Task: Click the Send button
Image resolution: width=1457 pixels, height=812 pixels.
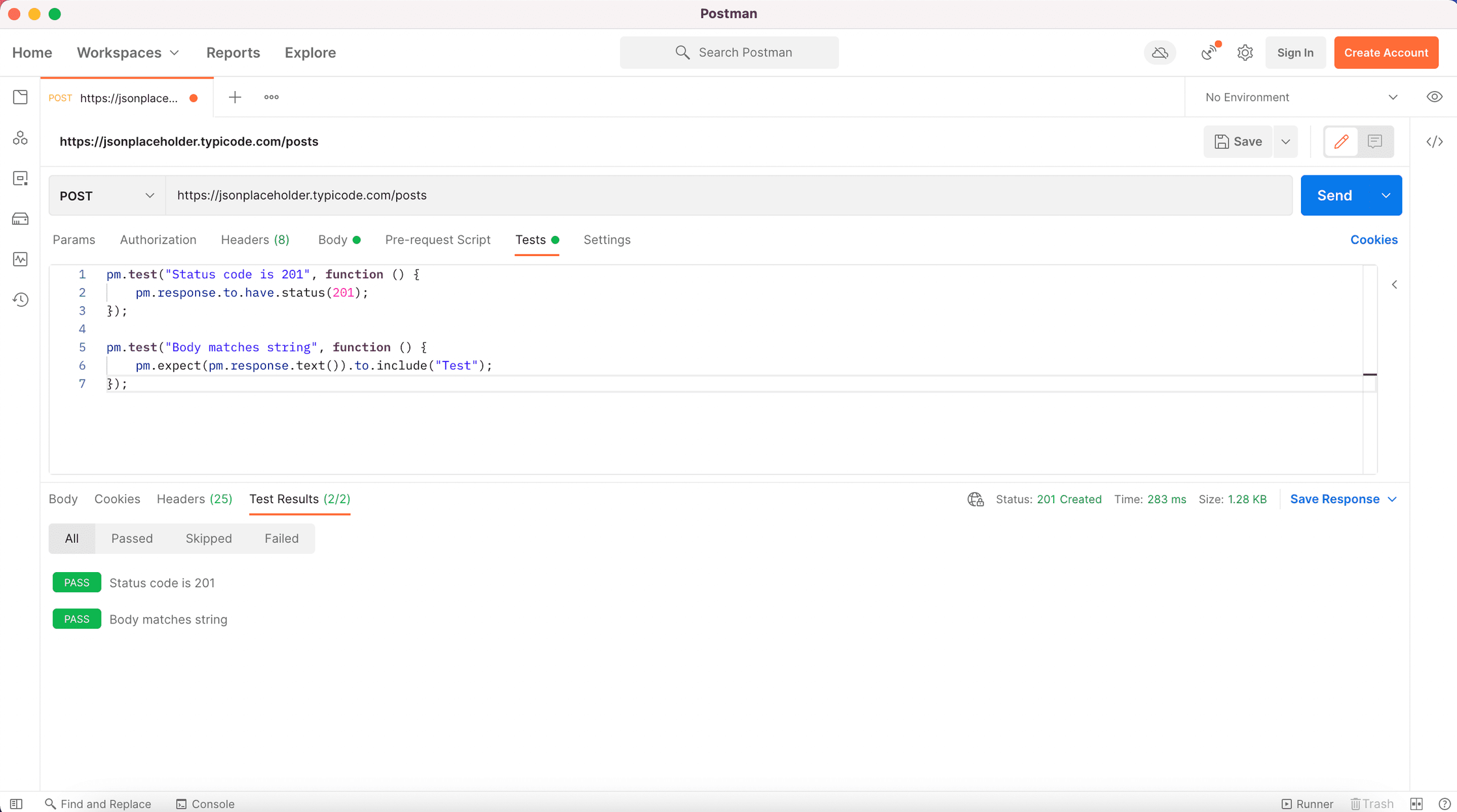Action: [1334, 196]
